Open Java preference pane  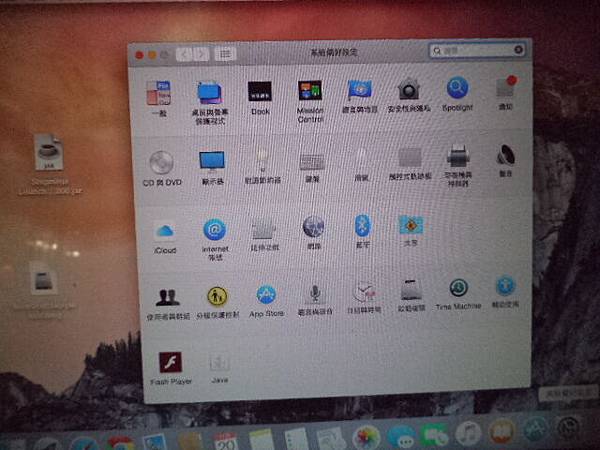[x=220, y=362]
